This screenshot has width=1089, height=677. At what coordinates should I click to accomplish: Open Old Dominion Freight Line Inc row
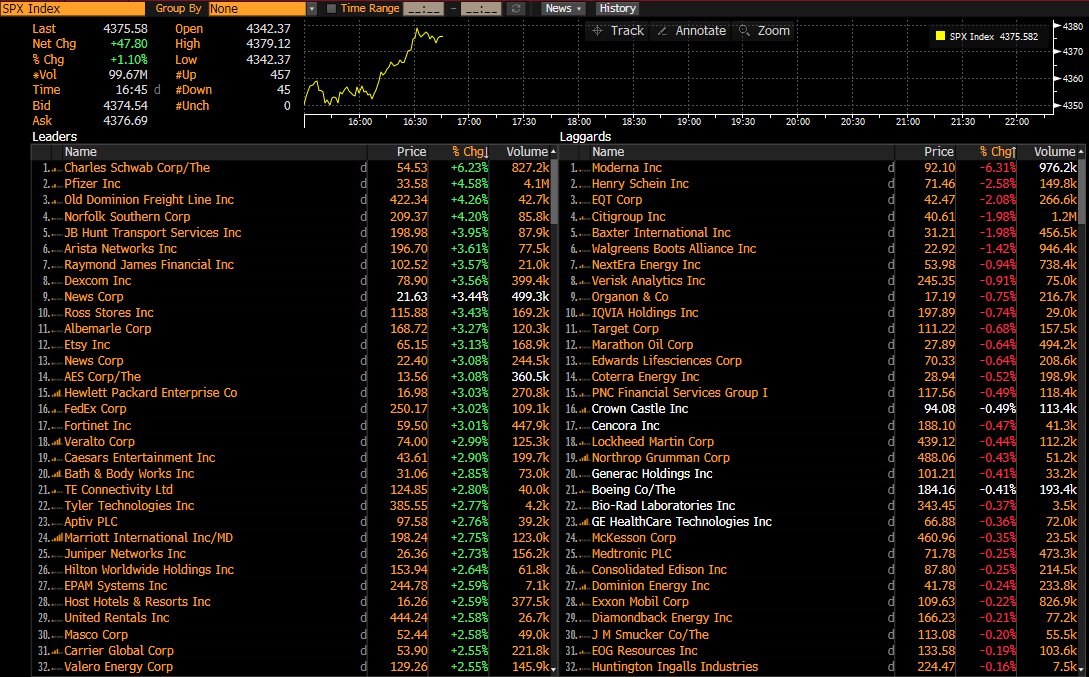click(x=149, y=200)
